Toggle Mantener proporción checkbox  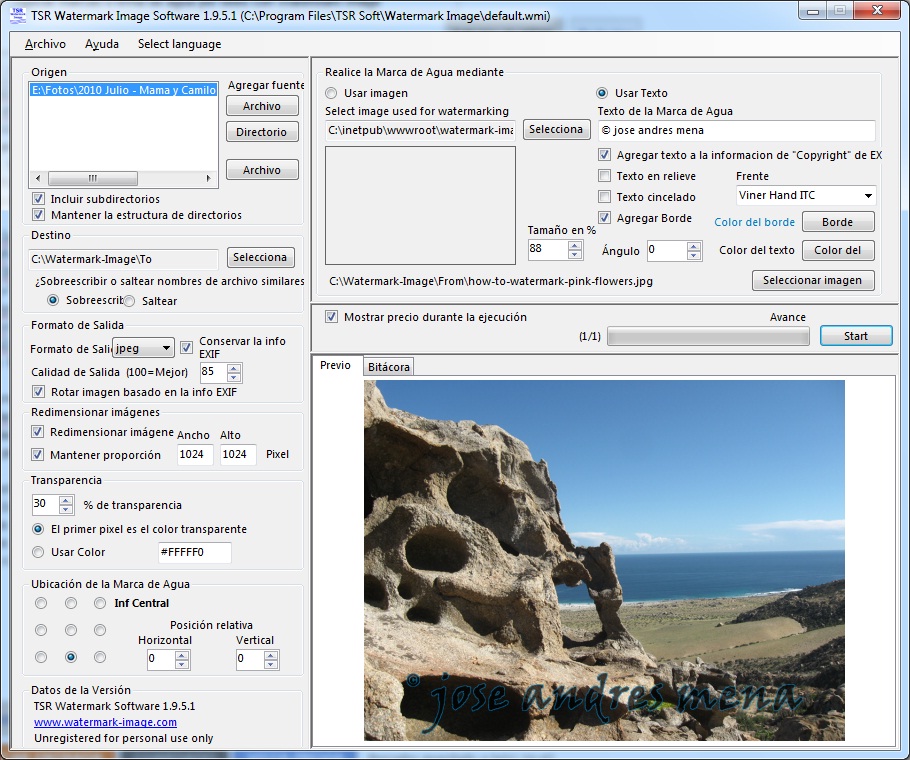[38, 454]
